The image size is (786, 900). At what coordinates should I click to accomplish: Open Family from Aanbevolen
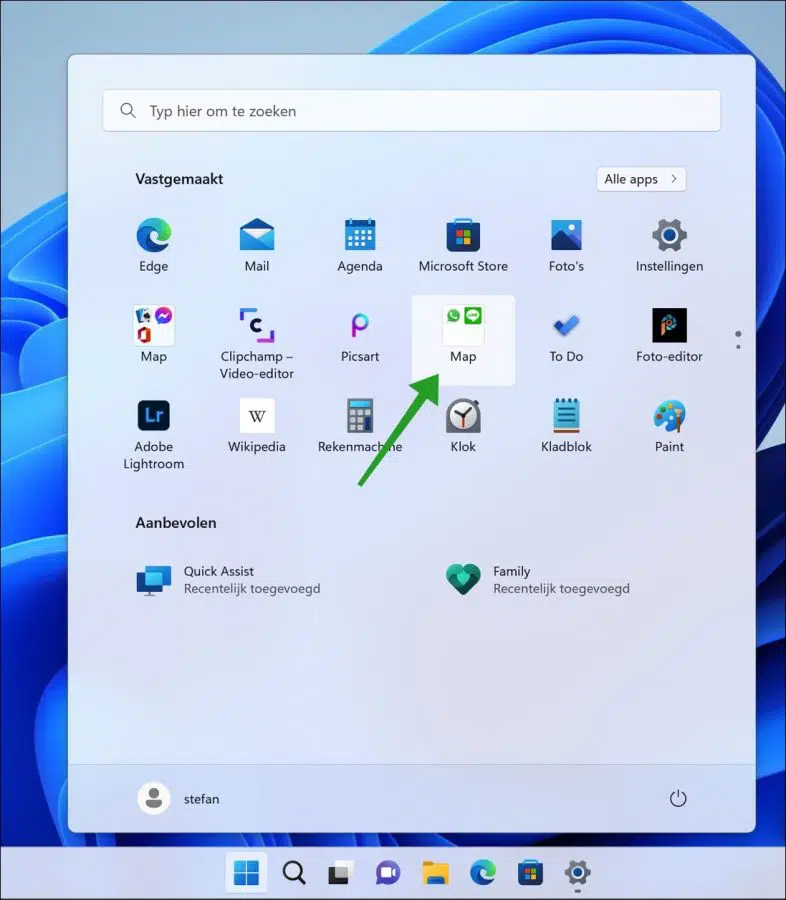click(538, 580)
